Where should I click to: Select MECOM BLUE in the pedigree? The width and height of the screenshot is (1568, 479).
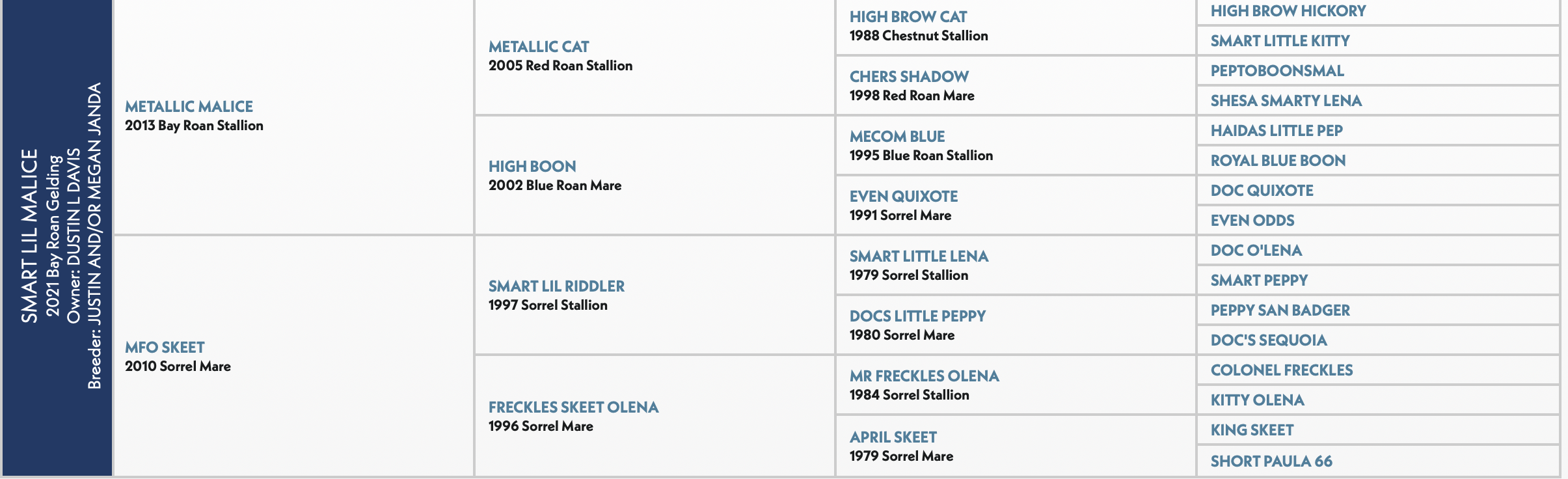(897, 136)
